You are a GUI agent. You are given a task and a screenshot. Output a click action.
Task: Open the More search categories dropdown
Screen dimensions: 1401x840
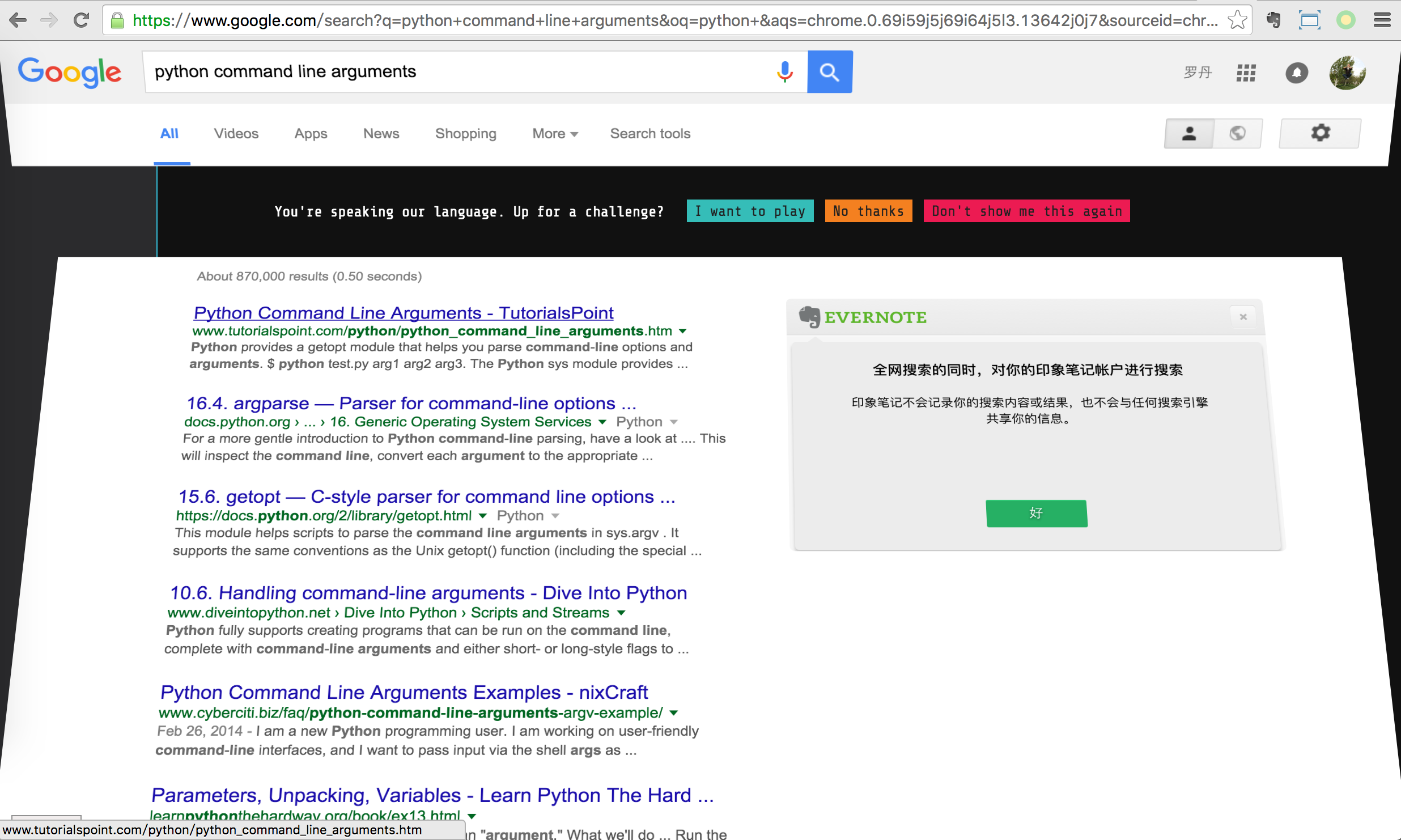tap(554, 134)
